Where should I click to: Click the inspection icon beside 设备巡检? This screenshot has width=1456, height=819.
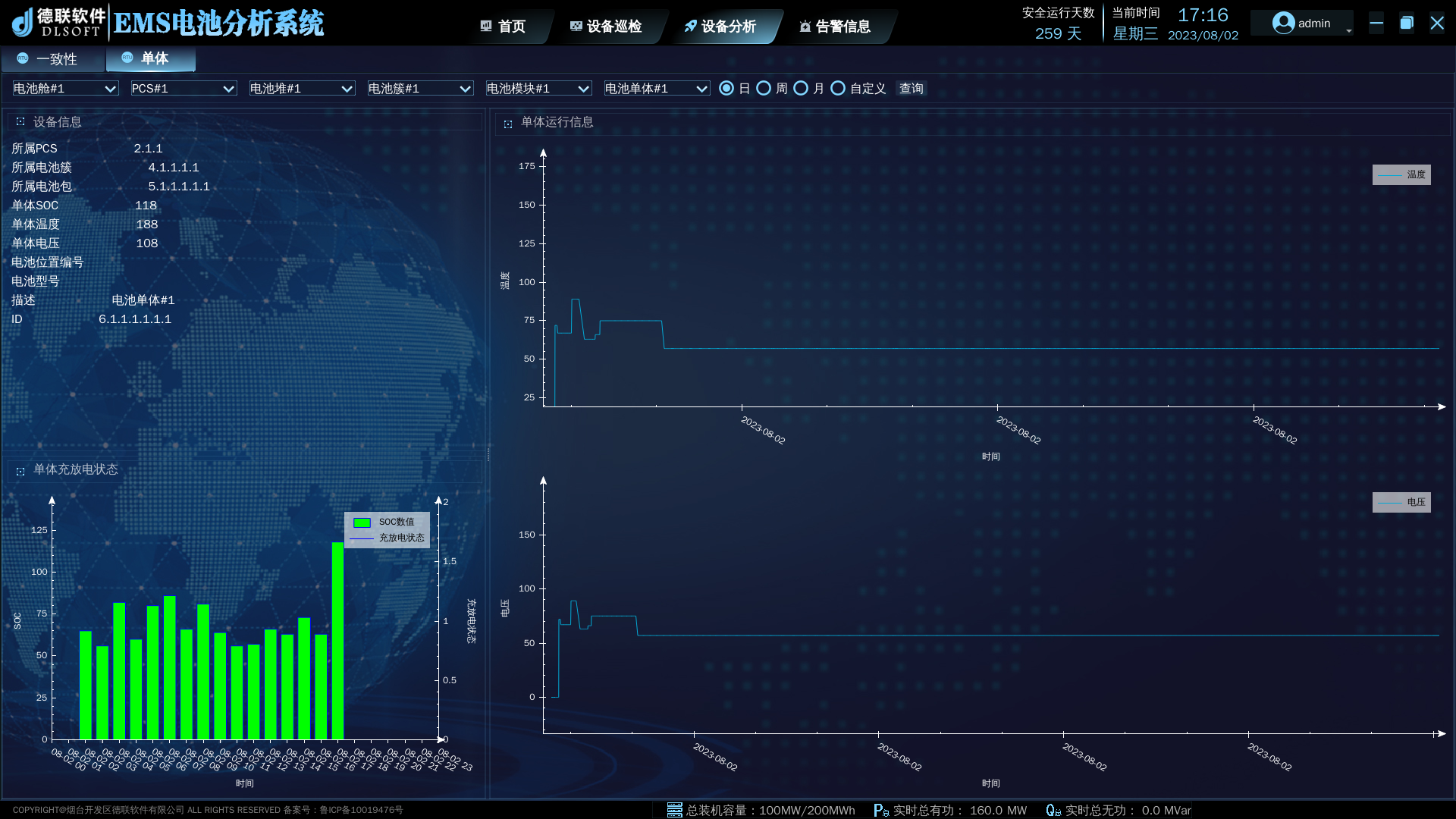click(576, 27)
